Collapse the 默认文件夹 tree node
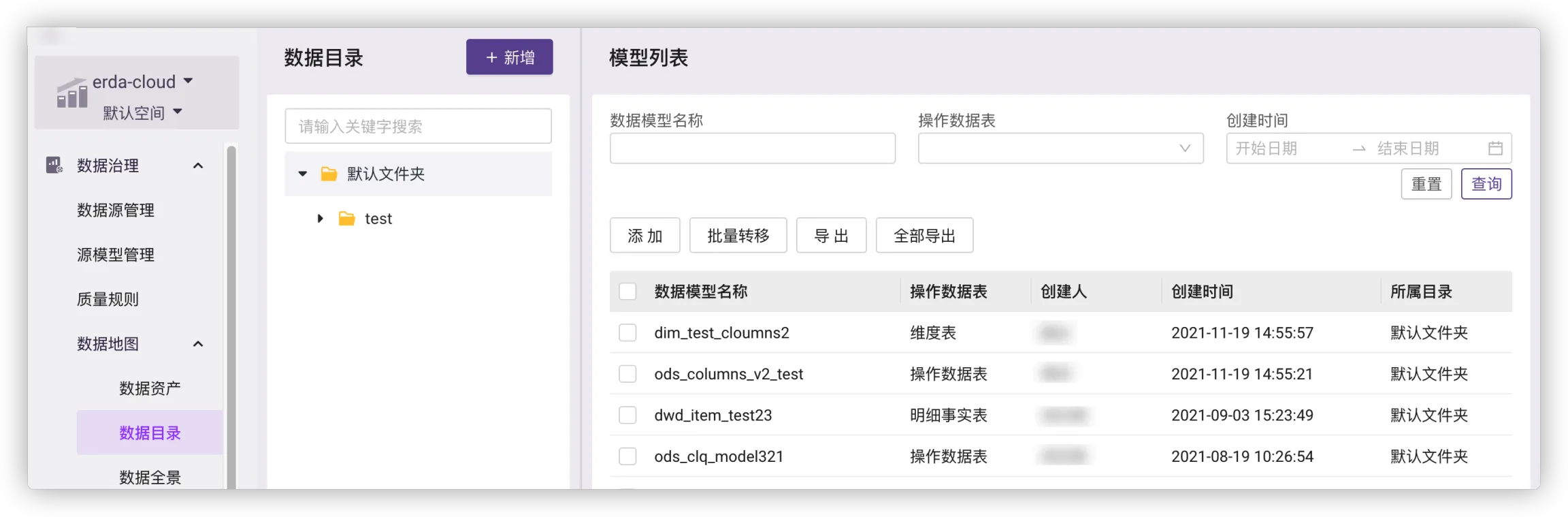 [x=303, y=174]
